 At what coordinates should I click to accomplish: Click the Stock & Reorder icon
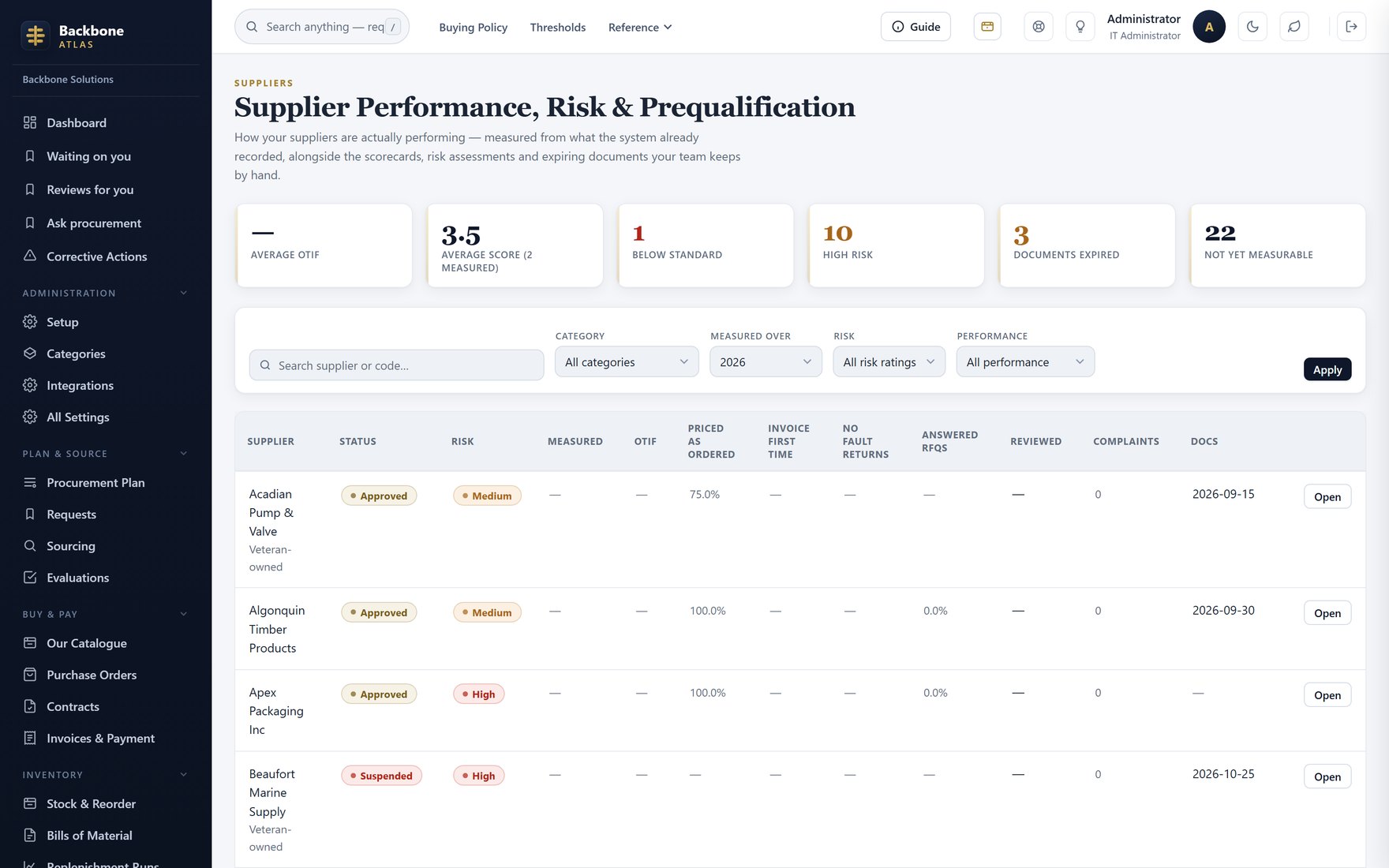(30, 803)
